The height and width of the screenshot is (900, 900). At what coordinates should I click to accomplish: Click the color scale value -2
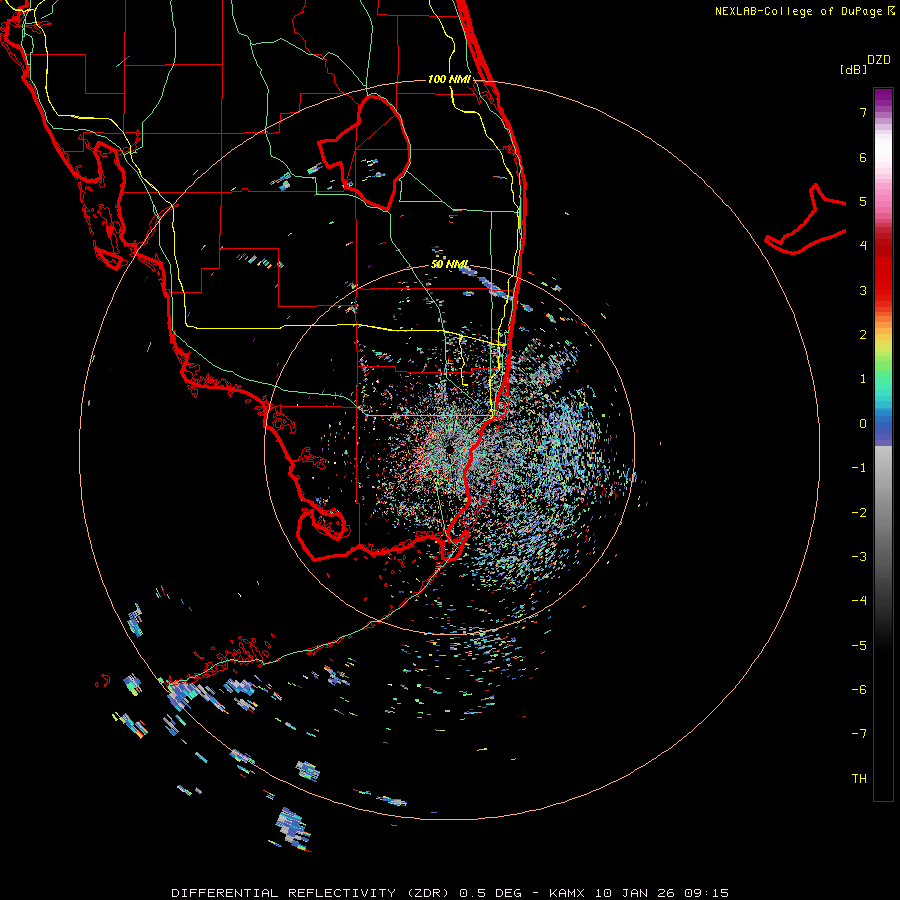859,513
